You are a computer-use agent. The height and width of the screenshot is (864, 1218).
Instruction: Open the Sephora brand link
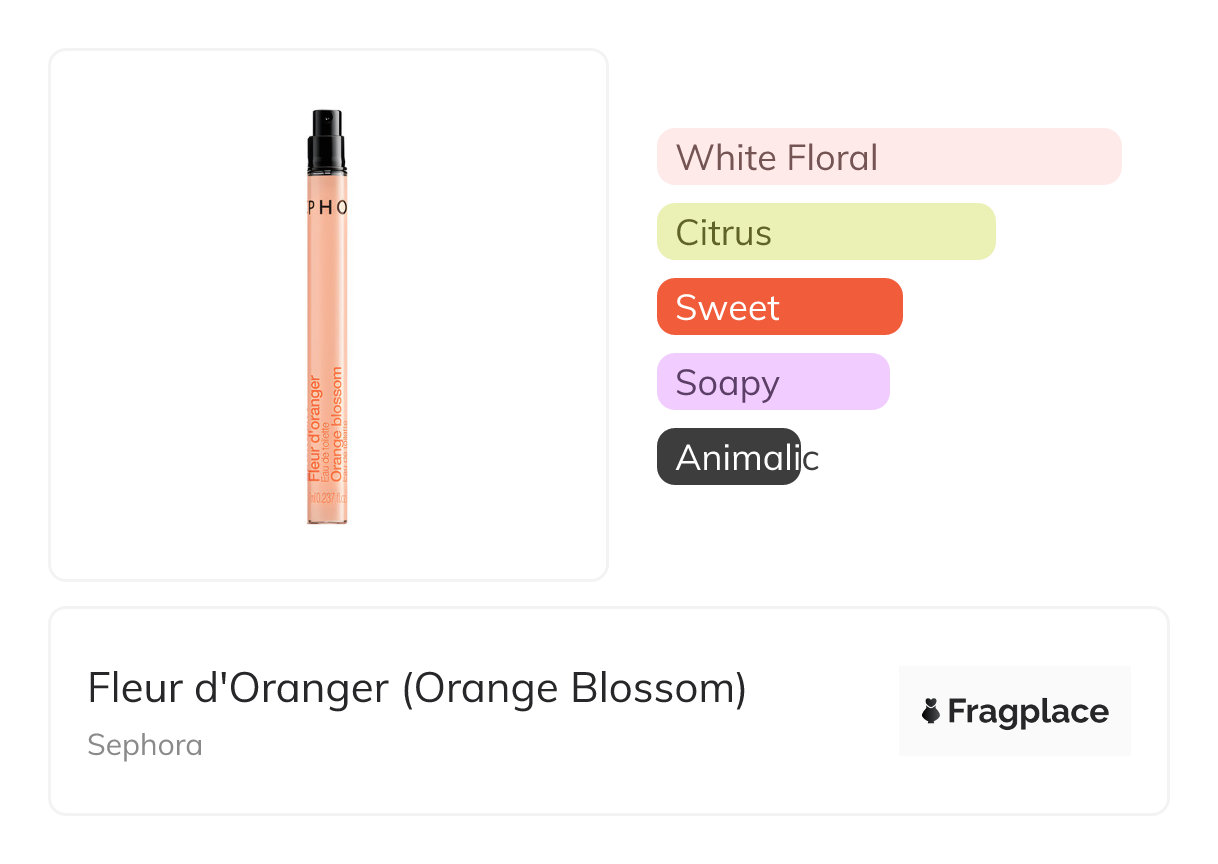145,745
